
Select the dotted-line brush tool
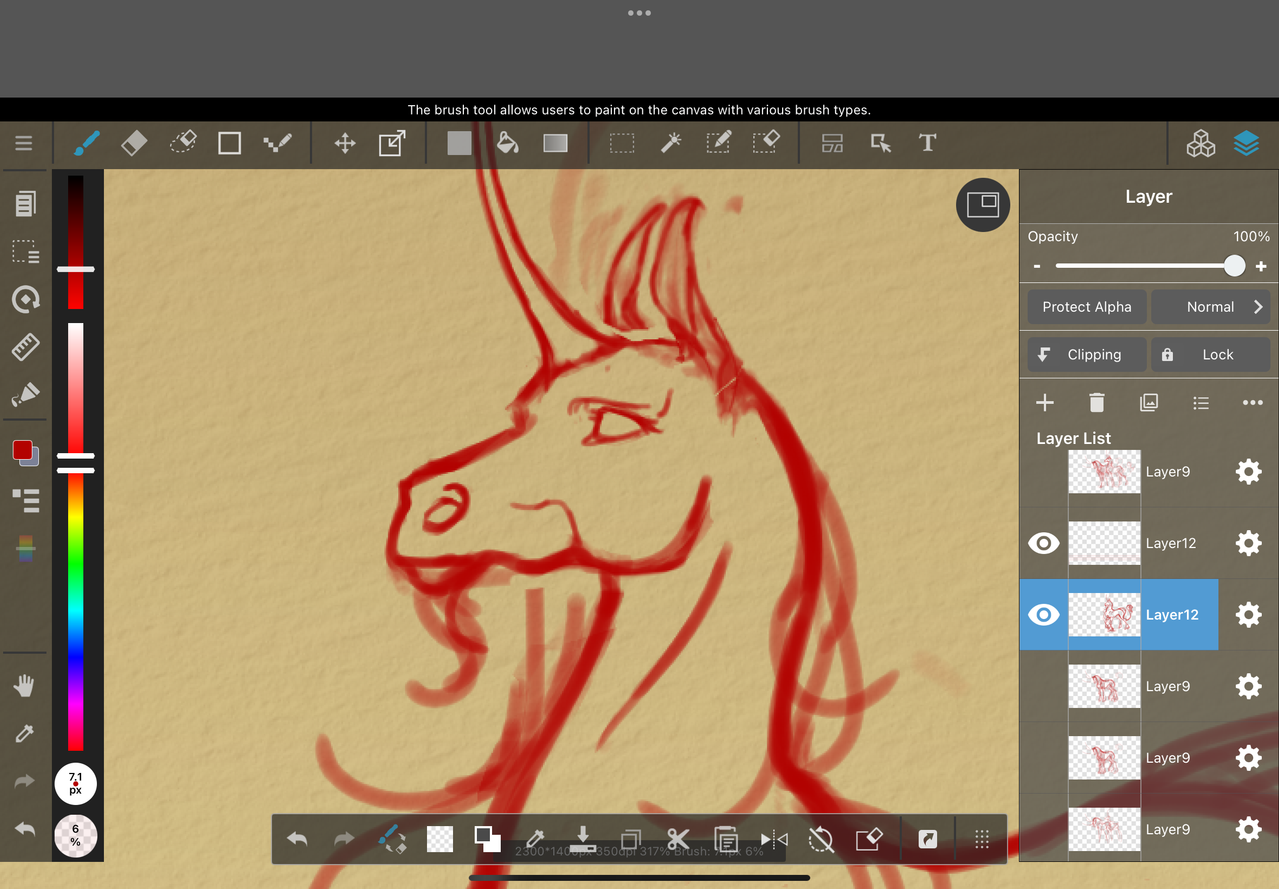tap(277, 143)
